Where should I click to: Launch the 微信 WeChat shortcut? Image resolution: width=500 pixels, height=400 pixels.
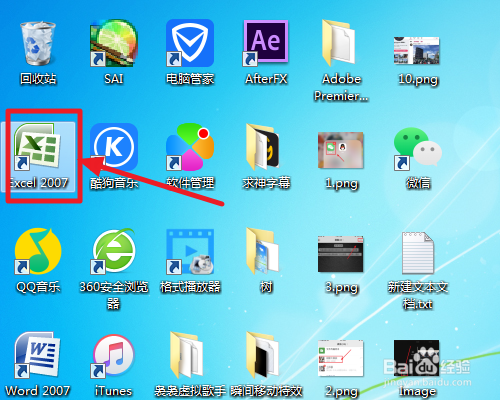pos(417,149)
